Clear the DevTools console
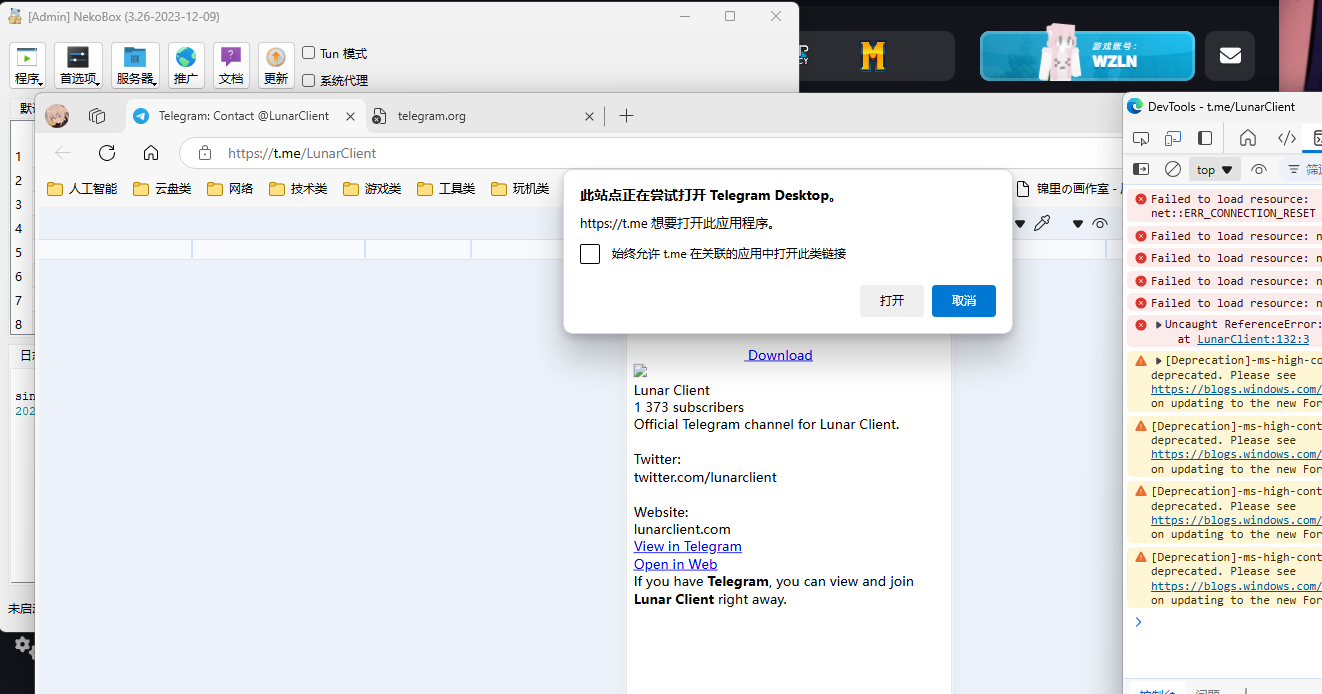1322x694 pixels. click(1173, 170)
